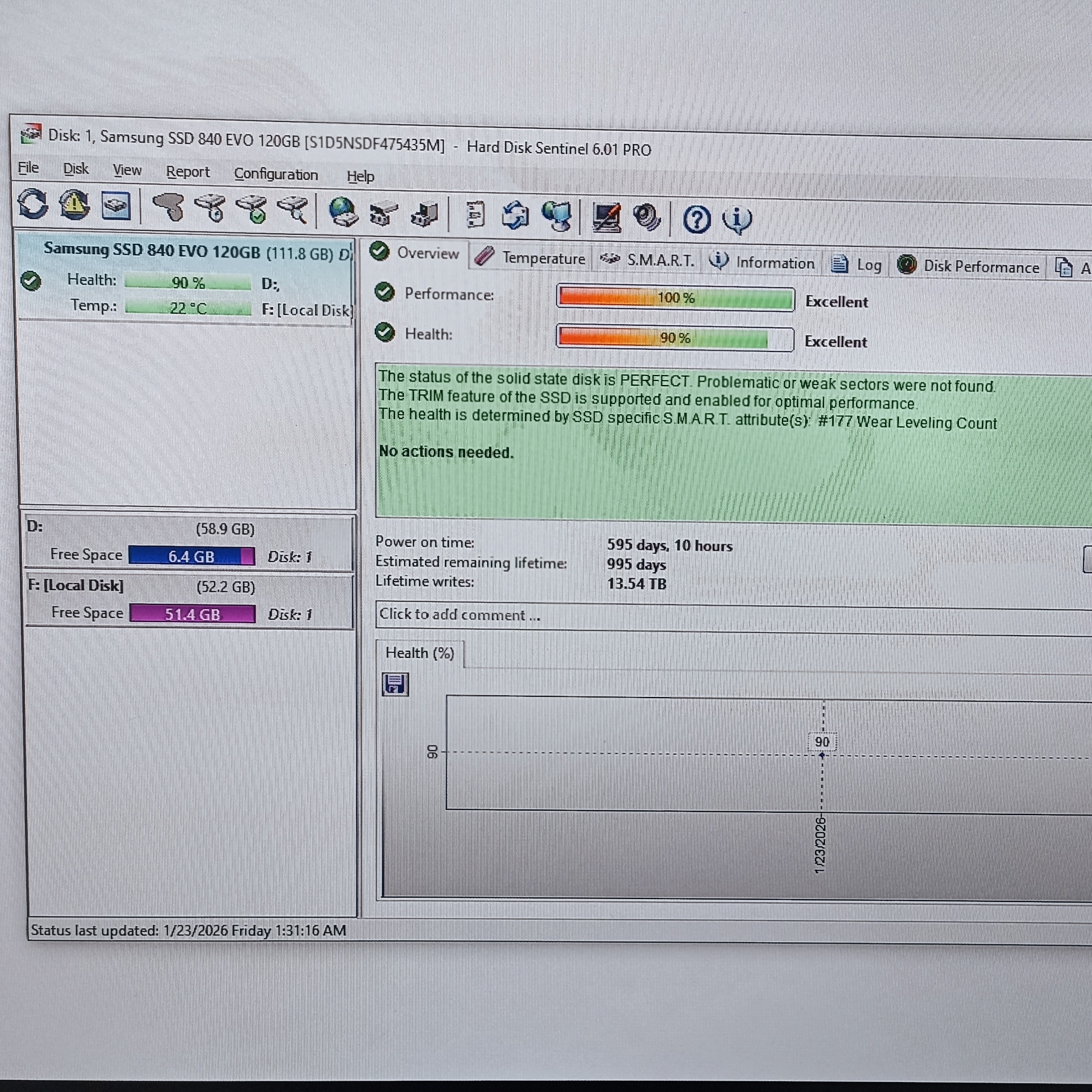1092x1092 pixels.
Task: Save the health graph using floppy icon
Action: click(x=395, y=684)
